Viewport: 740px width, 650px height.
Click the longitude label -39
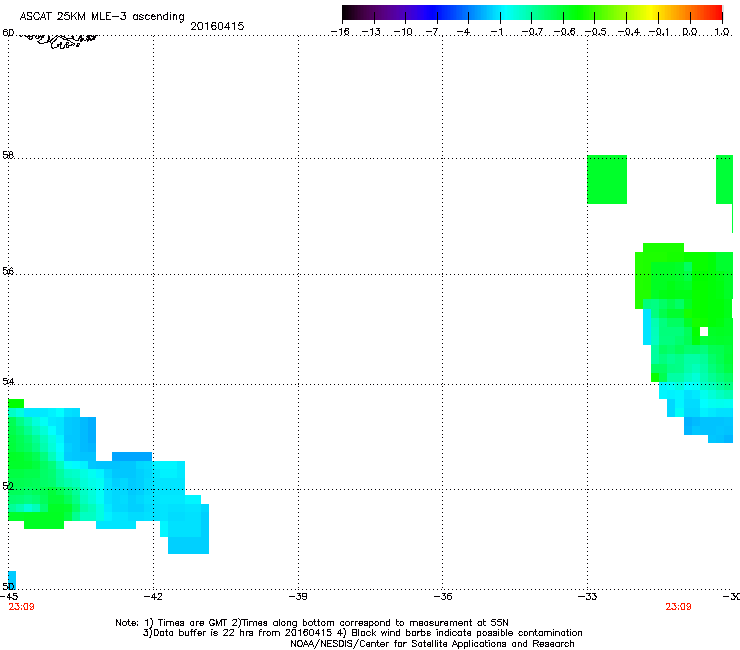[298, 597]
